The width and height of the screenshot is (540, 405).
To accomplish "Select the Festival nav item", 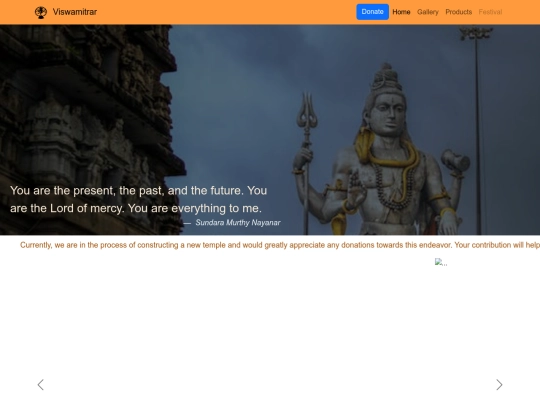I will tap(490, 12).
